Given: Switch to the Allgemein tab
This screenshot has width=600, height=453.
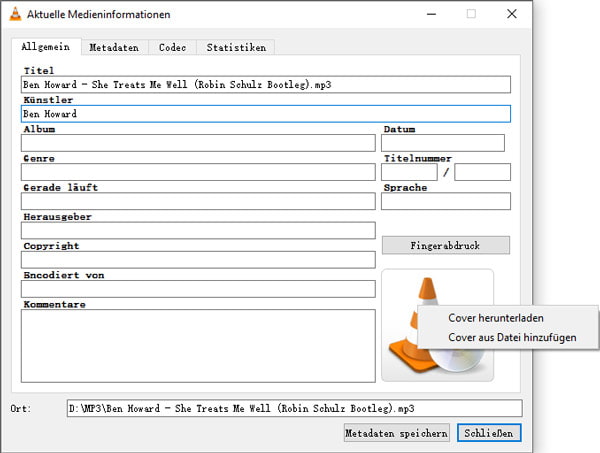Looking at the screenshot, I should click(46, 47).
